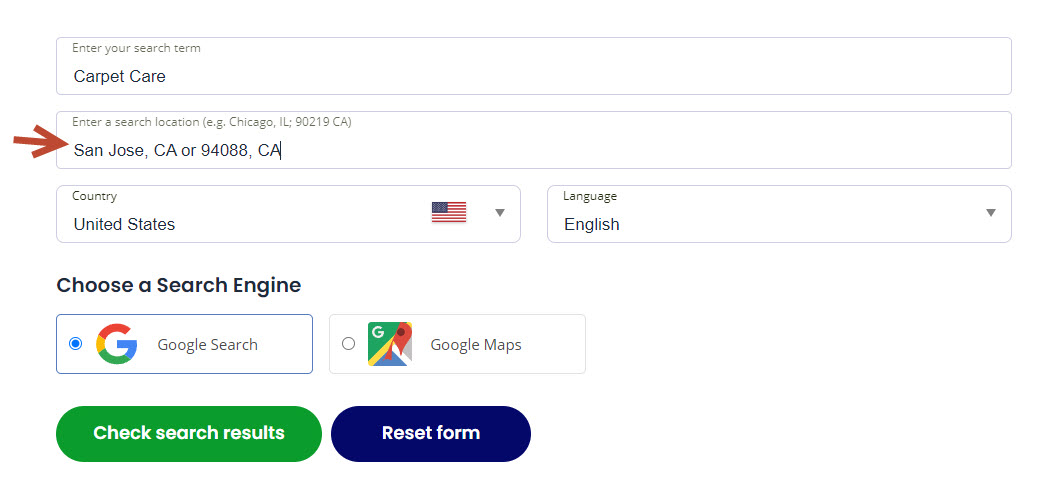Click the "Language" field label

tap(590, 196)
